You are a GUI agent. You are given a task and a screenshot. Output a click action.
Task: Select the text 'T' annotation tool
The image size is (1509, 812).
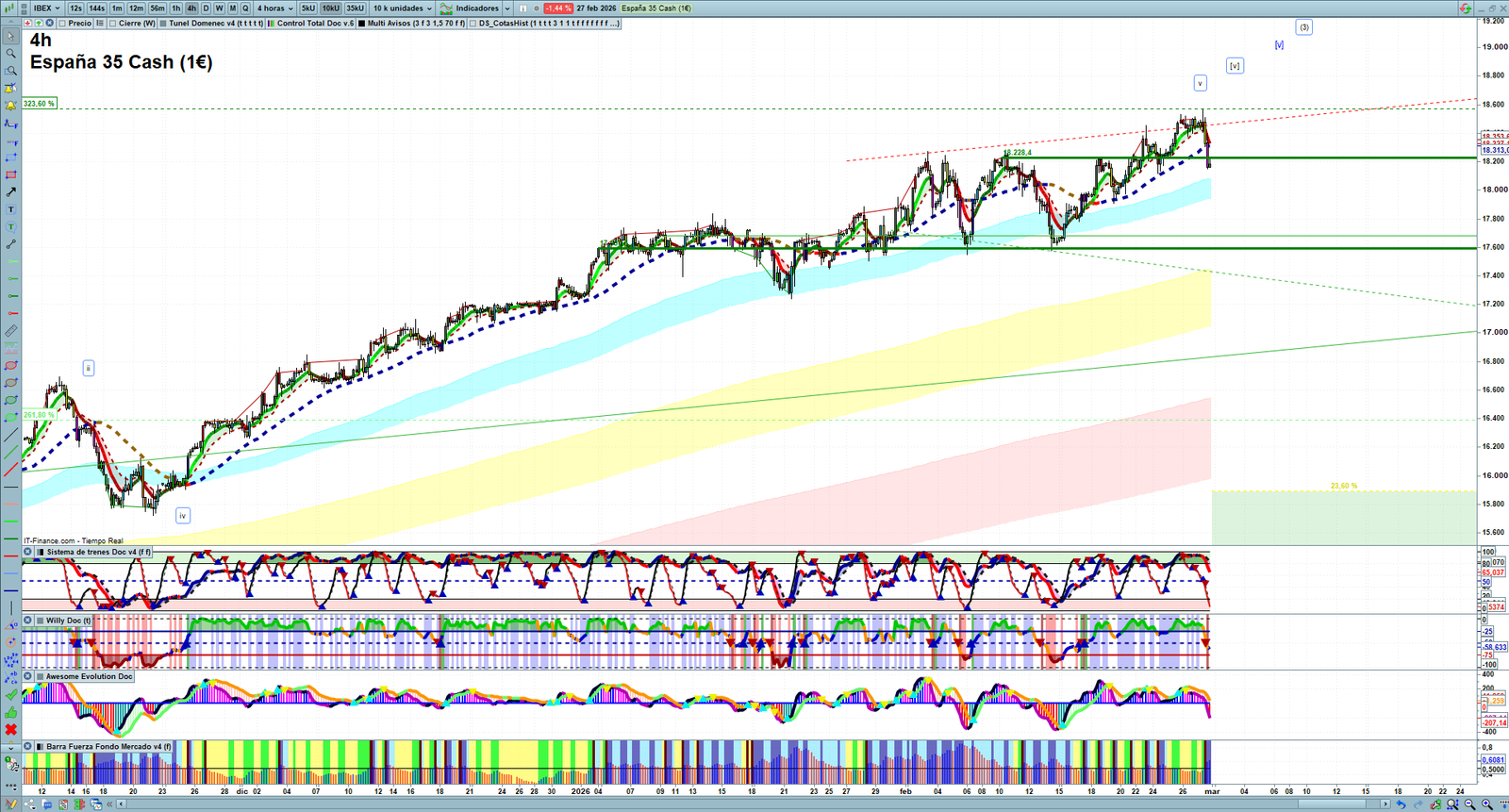coord(10,209)
